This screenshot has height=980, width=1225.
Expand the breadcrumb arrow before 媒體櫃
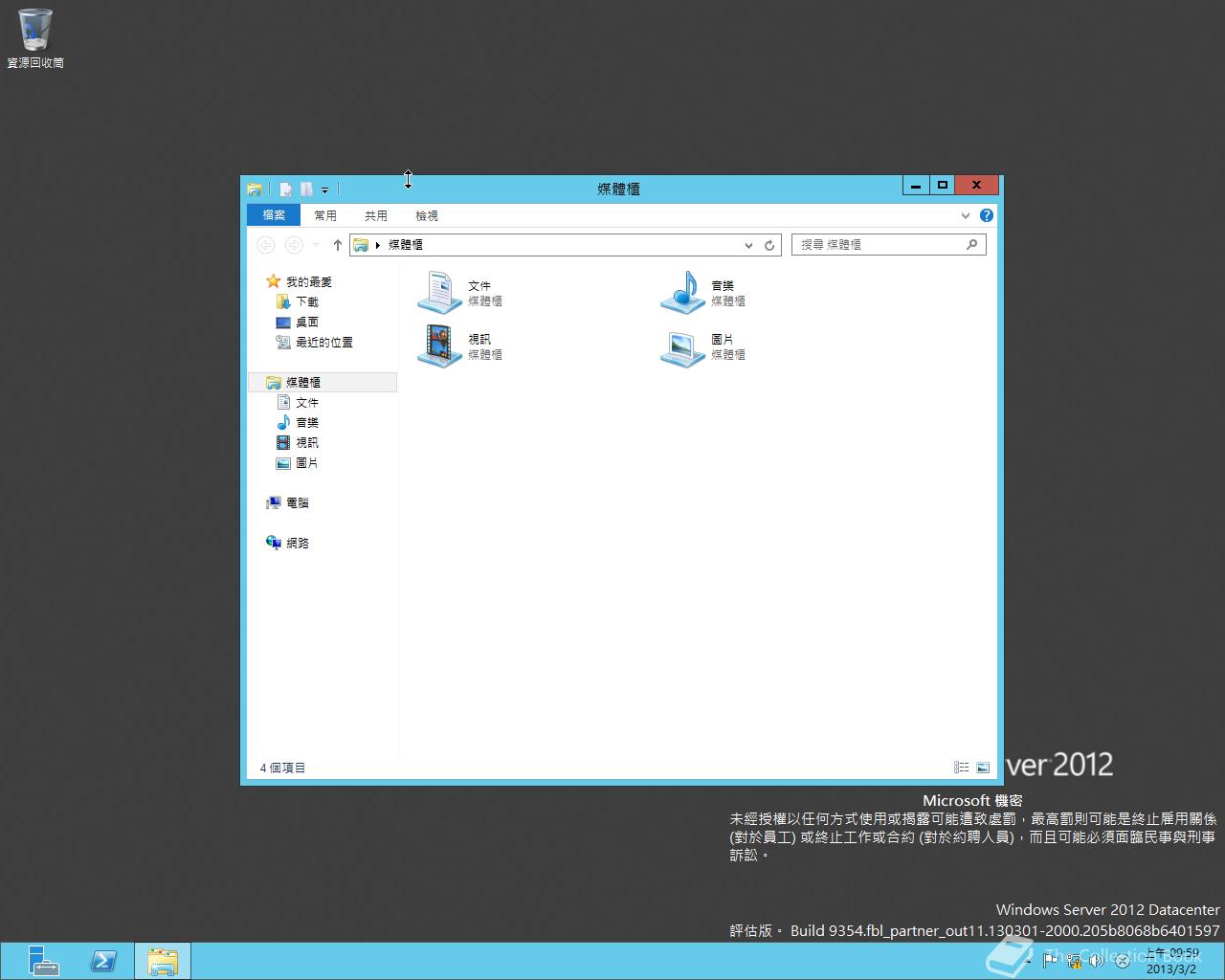click(x=378, y=245)
